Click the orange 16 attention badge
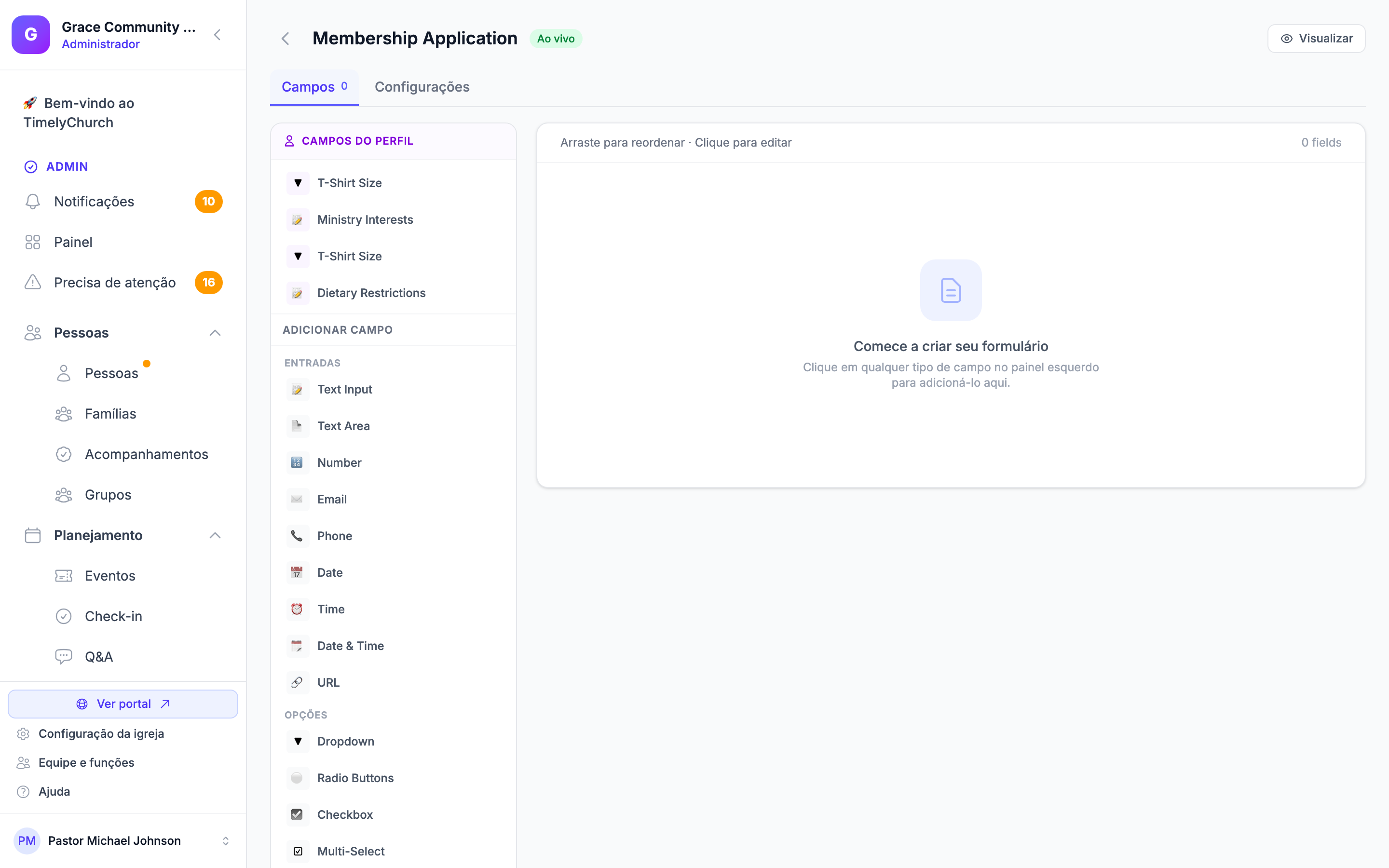The height and width of the screenshot is (868, 1389). click(208, 283)
